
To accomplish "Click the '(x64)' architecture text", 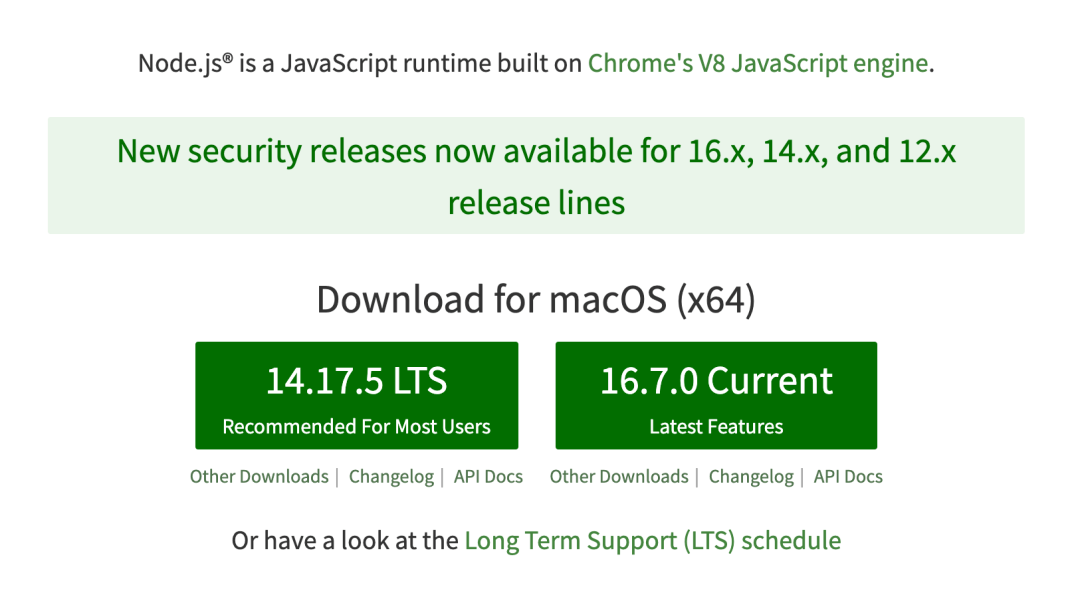I will point(716,299).
